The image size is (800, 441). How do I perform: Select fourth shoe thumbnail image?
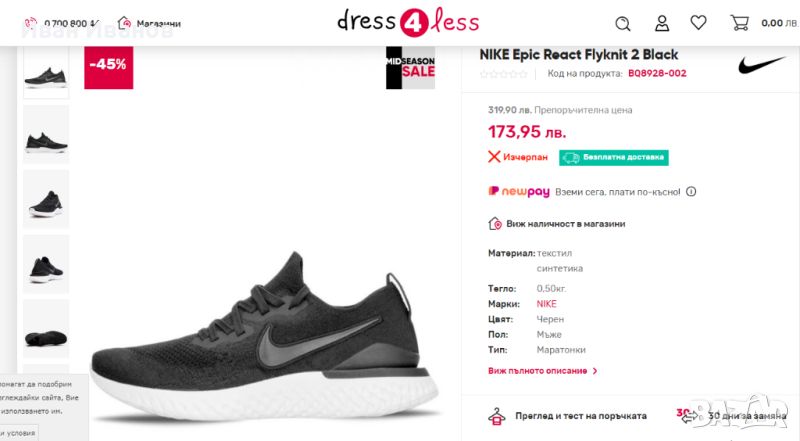pos(46,263)
